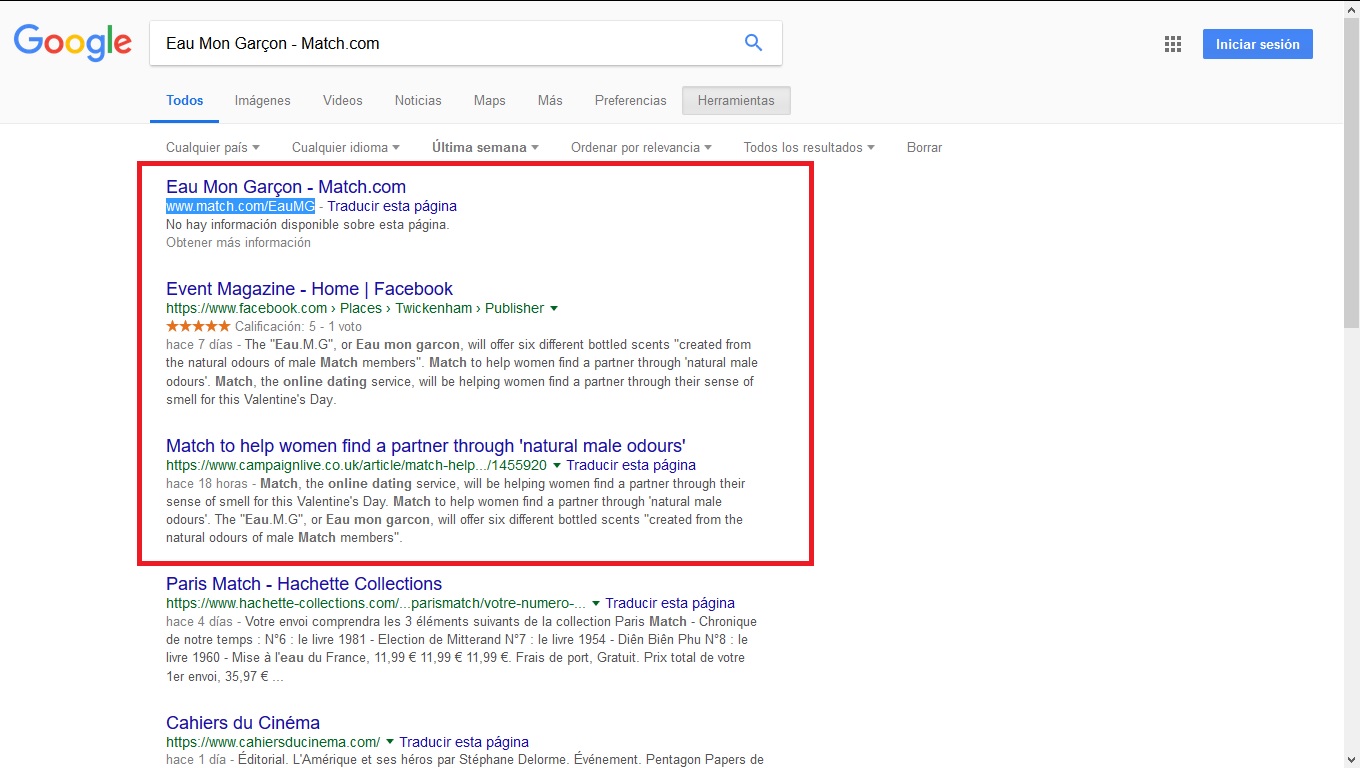Image resolution: width=1360 pixels, height=768 pixels.
Task: Click Borrar to clear filters
Action: click(924, 147)
